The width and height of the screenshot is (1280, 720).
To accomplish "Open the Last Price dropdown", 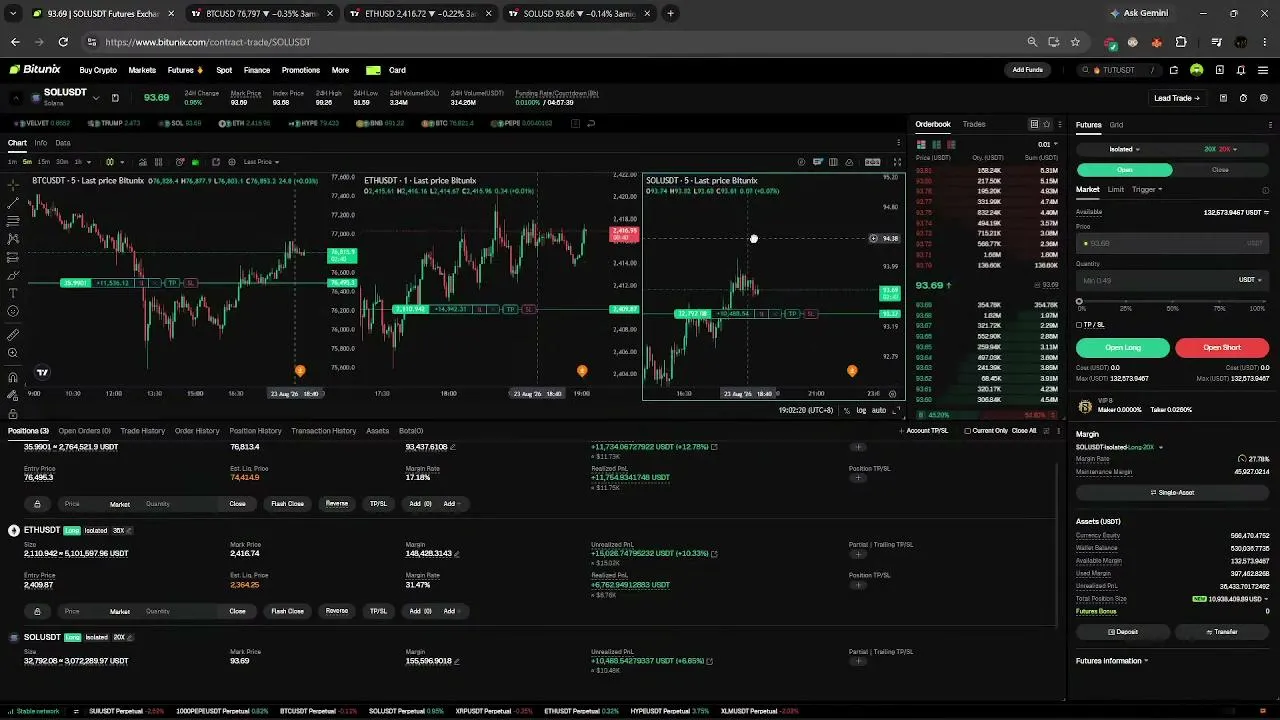I will tap(260, 162).
